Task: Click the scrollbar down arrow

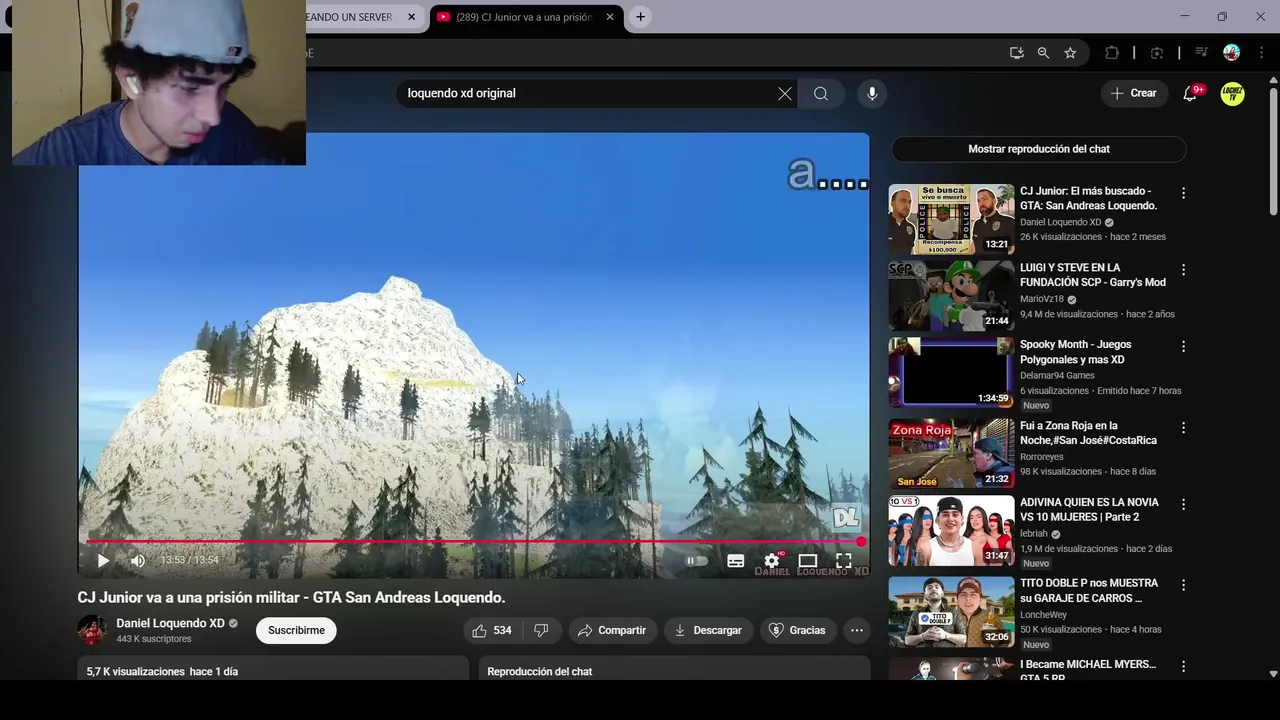Action: [1273, 674]
